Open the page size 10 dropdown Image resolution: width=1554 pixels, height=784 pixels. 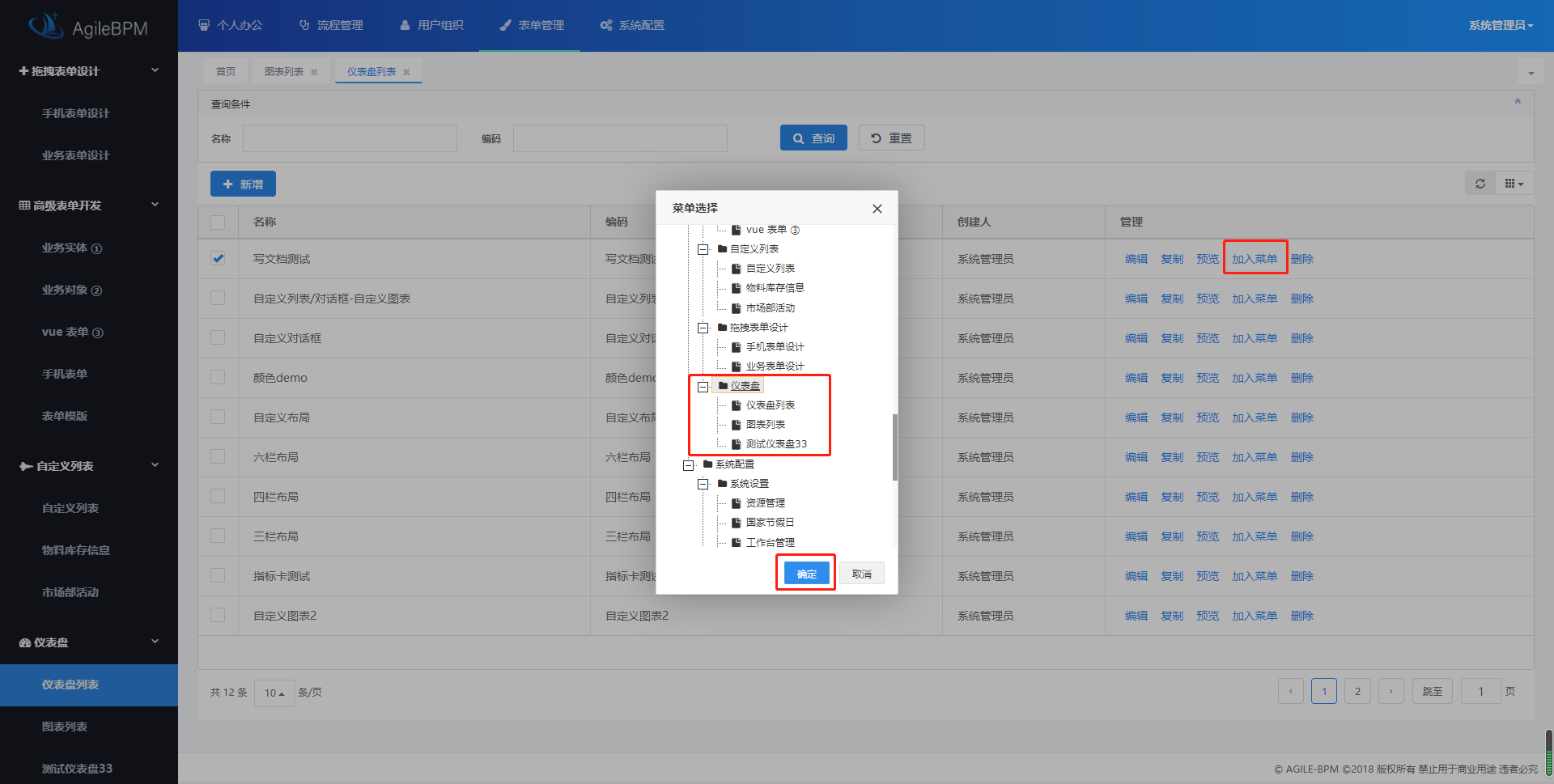(274, 693)
